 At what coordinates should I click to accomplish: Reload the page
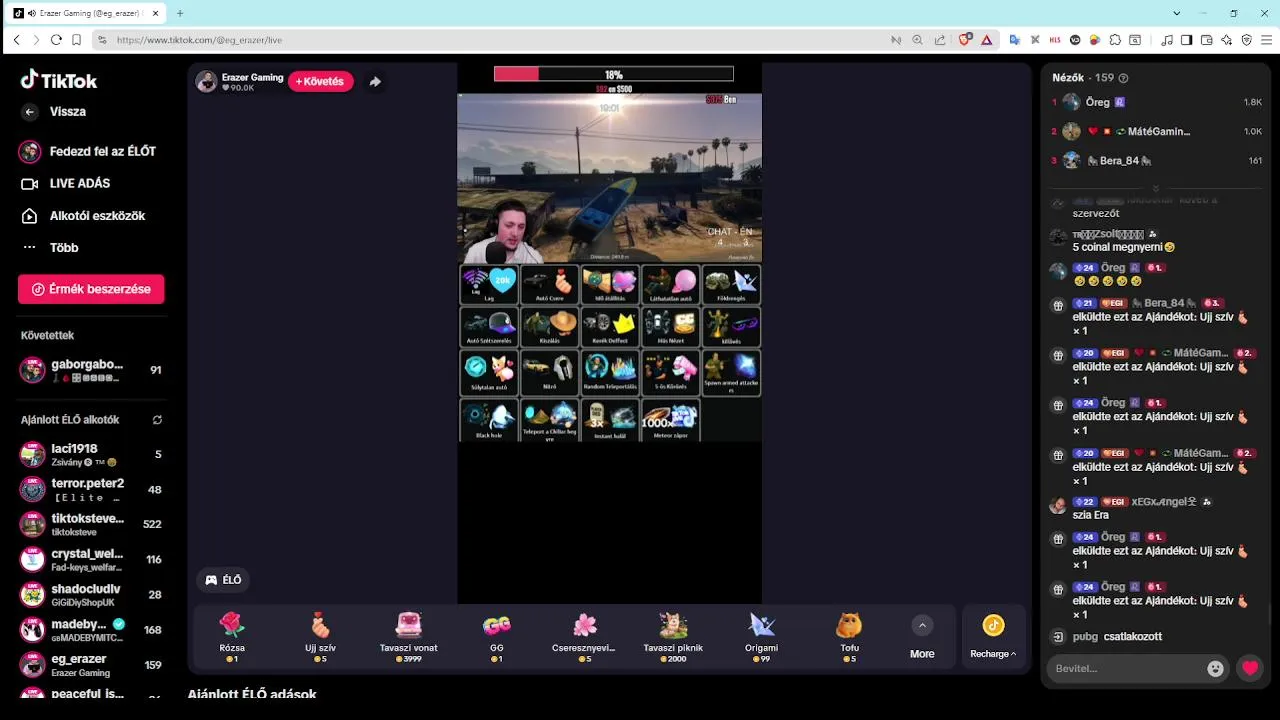56,40
